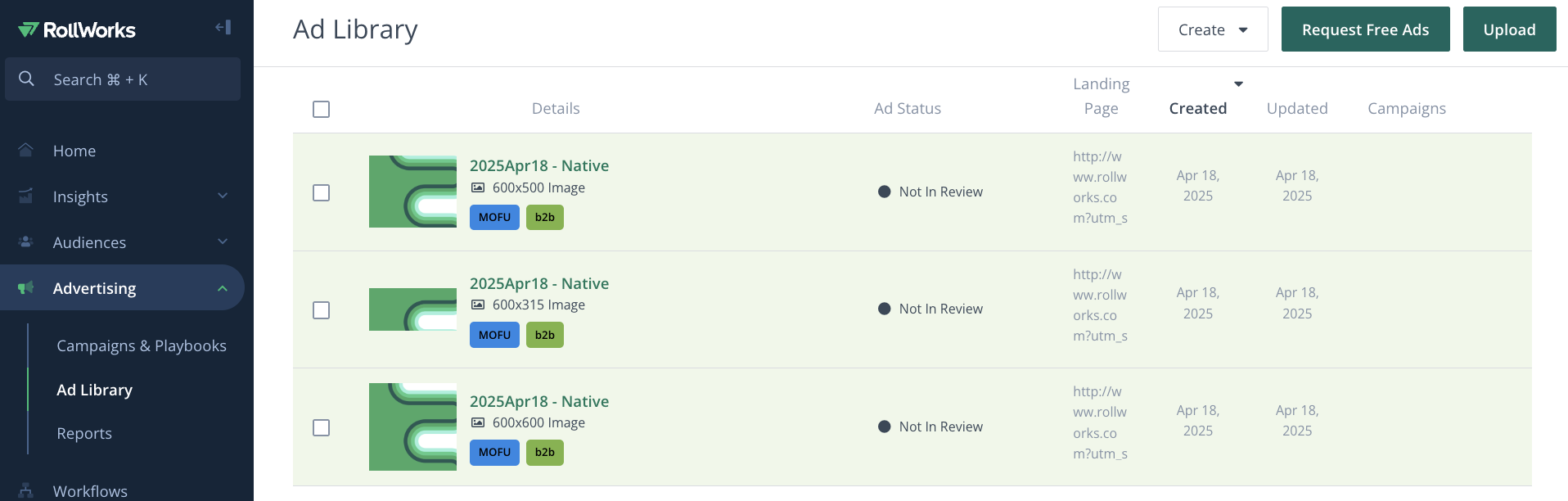Open the 600x600 2025Apr18 - Native ad
Viewport: 1568px width, 501px height.
(x=539, y=401)
